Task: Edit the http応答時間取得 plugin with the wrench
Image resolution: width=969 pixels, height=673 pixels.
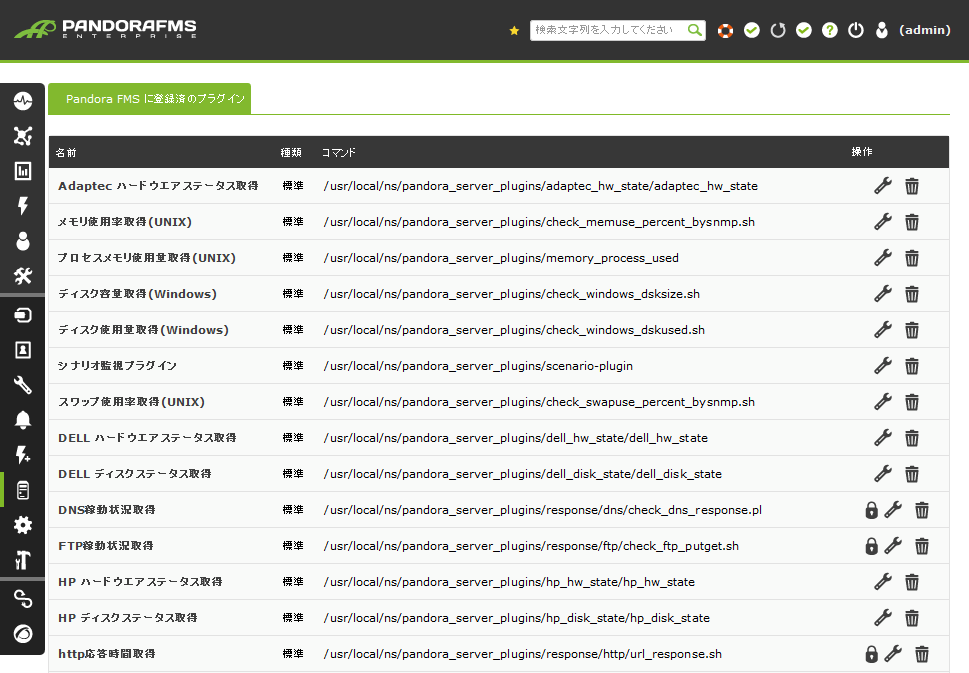Action: pyautogui.click(x=893, y=653)
